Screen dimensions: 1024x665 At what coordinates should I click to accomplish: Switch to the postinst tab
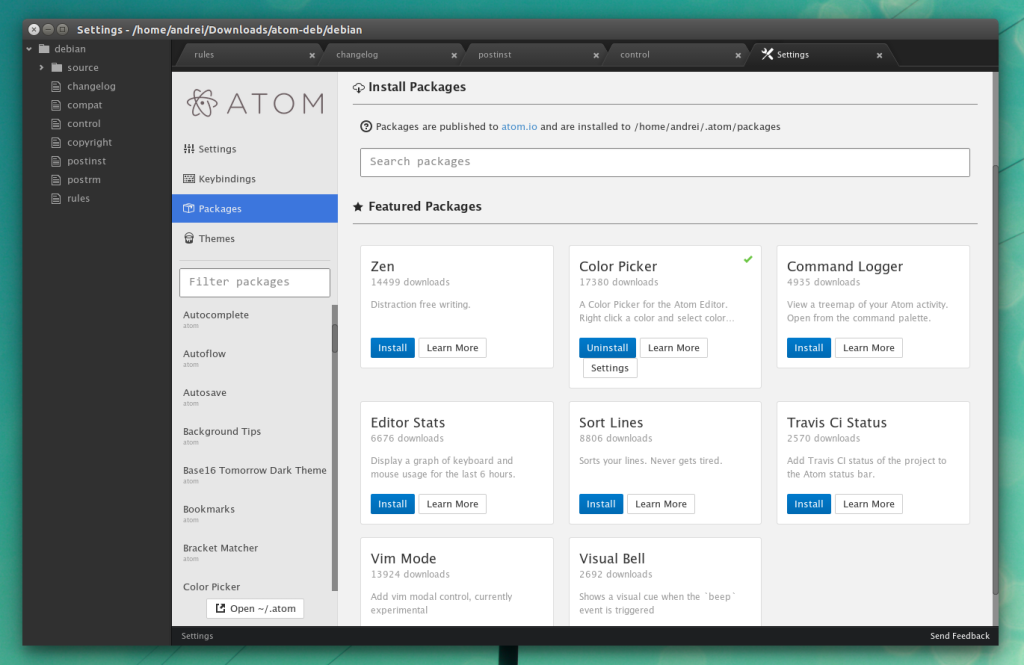[x=534, y=55]
